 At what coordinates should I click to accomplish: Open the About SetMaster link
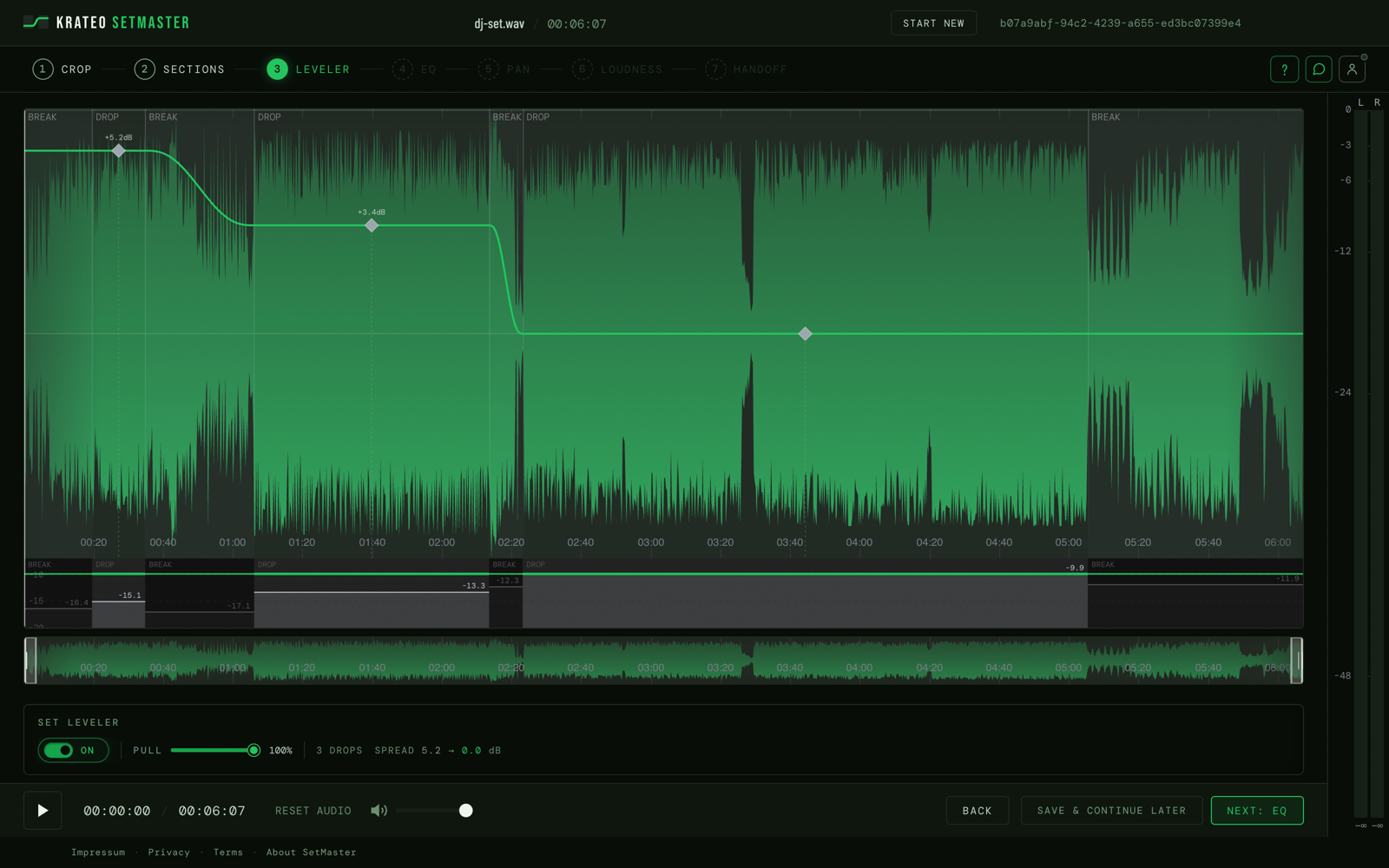311,852
